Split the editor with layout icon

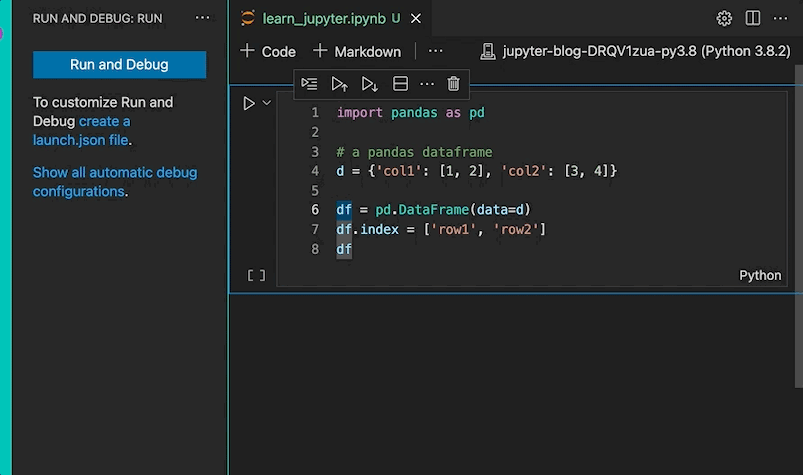click(x=752, y=18)
